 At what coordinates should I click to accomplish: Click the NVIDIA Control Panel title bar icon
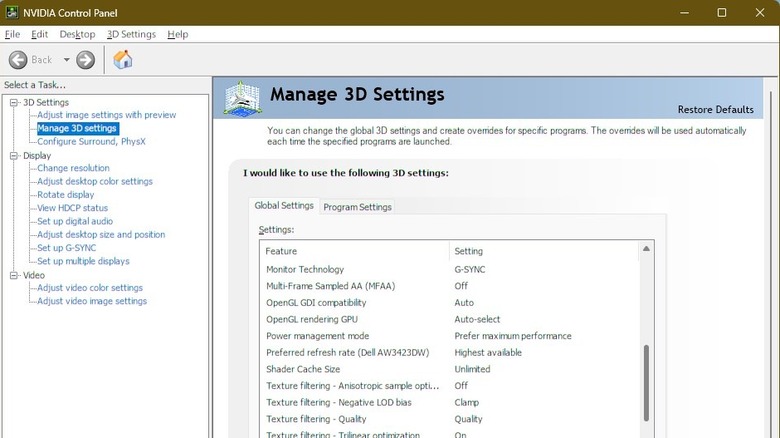(12, 12)
